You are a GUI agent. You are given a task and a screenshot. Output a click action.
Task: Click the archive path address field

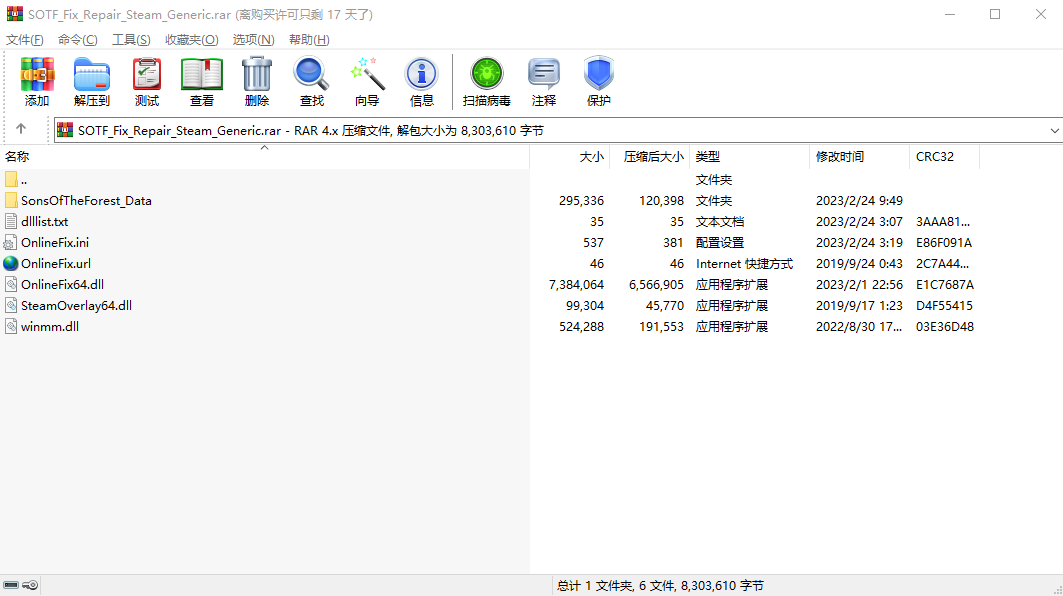tap(558, 130)
